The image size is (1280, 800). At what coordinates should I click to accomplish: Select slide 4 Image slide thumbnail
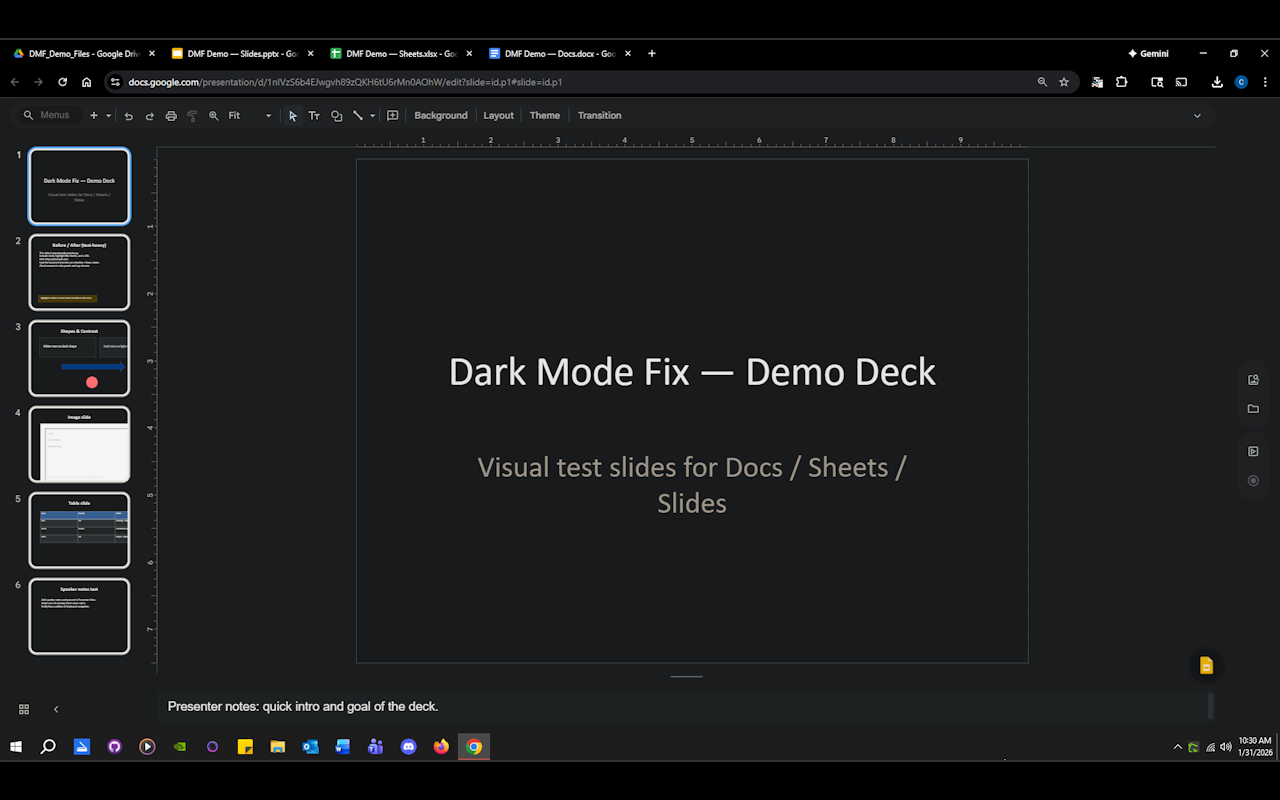[79, 444]
